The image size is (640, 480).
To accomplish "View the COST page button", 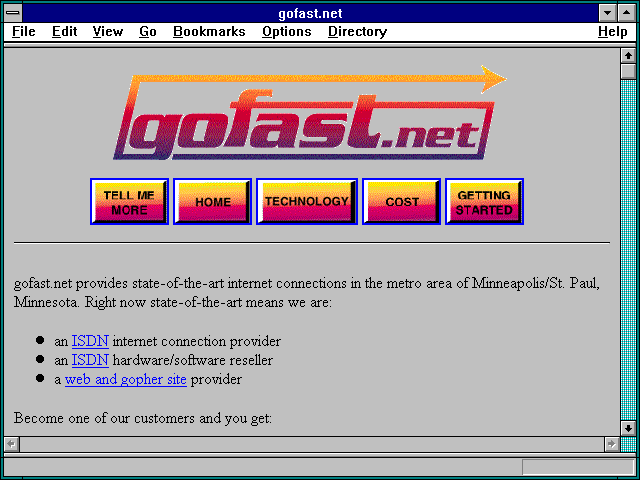I will coord(402,202).
